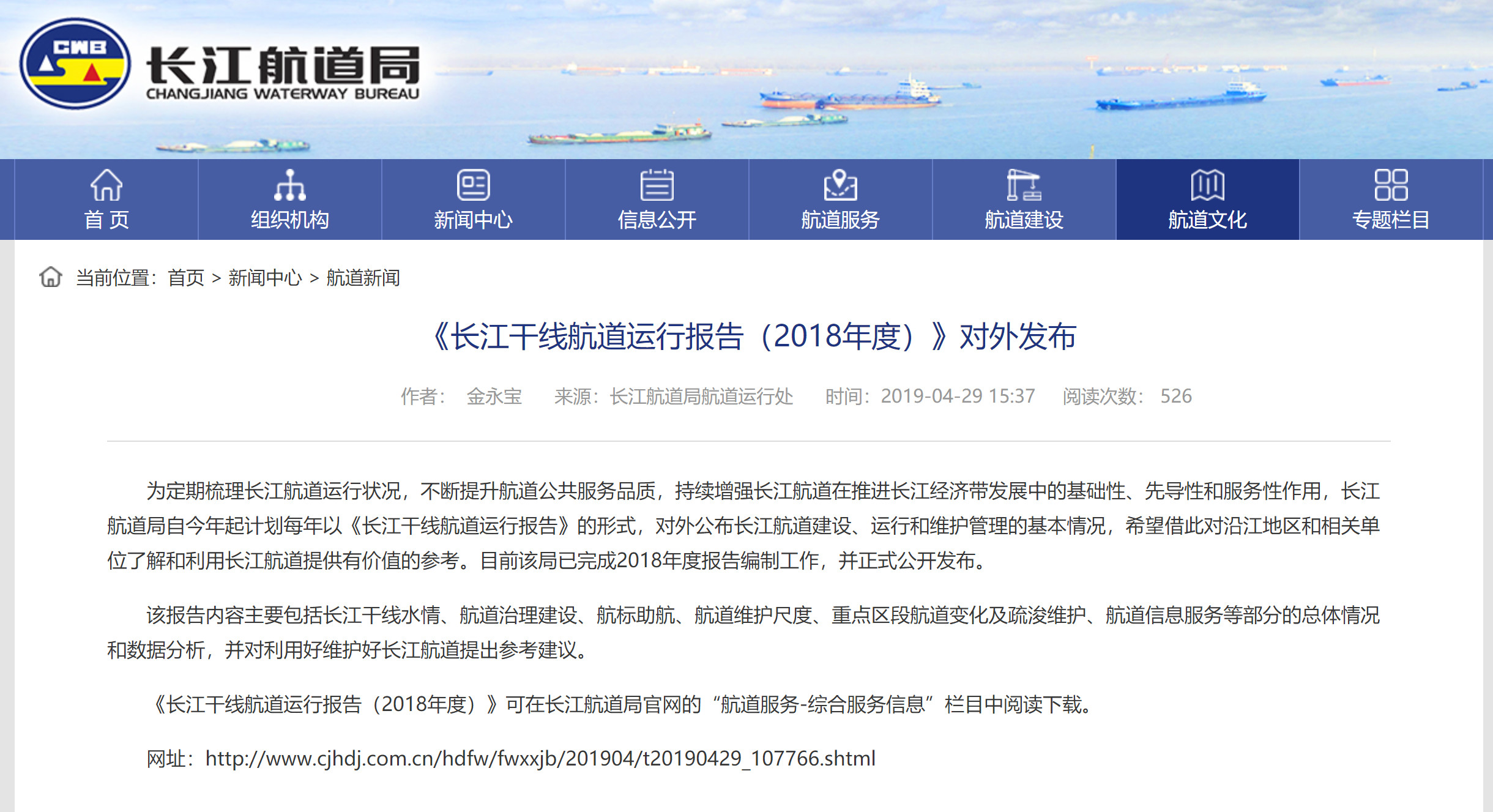This screenshot has height=812, width=1493.
Task: Open the 组织机构 menu label
Action: 289,220
